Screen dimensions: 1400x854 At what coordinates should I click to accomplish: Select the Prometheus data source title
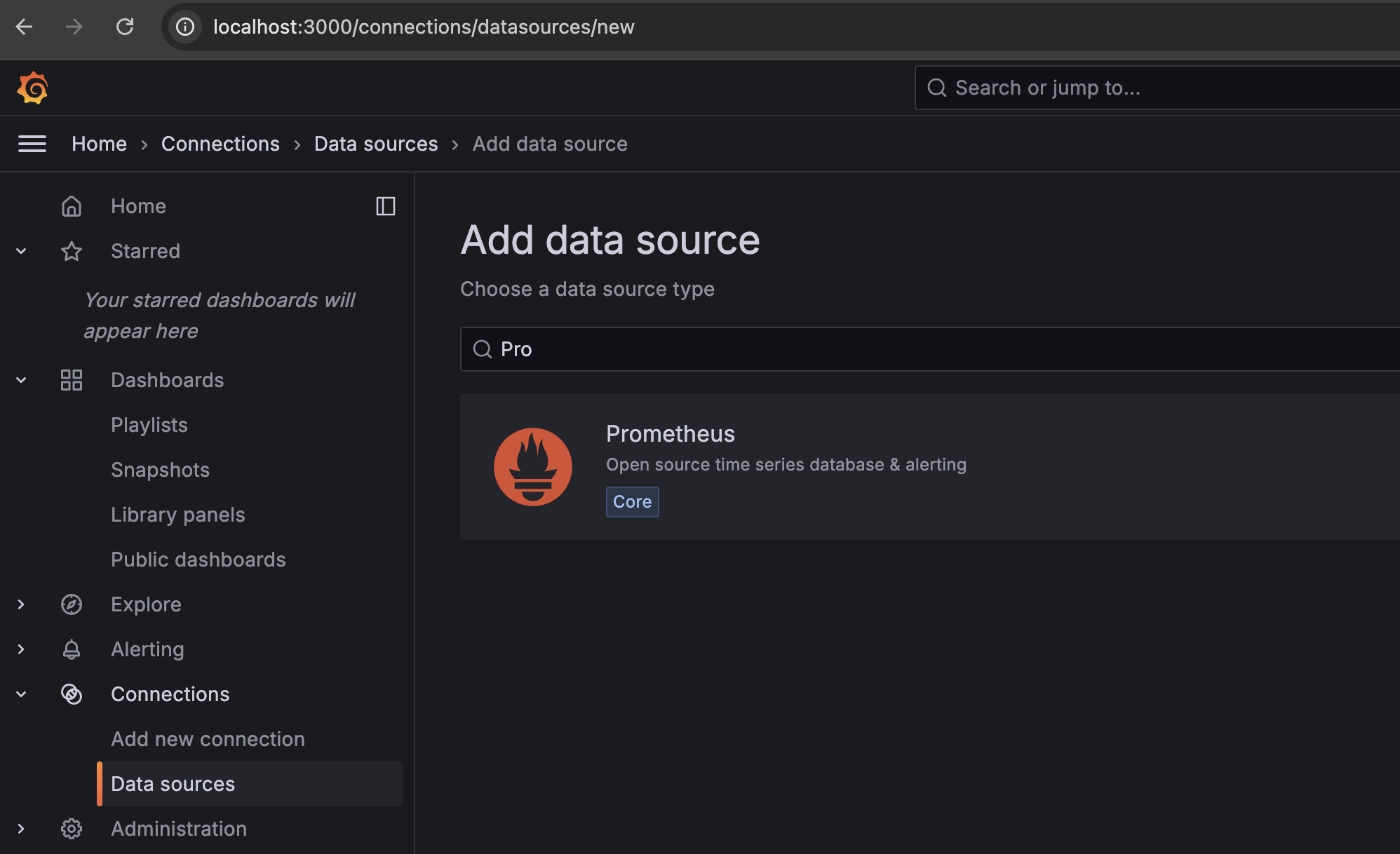coord(670,434)
